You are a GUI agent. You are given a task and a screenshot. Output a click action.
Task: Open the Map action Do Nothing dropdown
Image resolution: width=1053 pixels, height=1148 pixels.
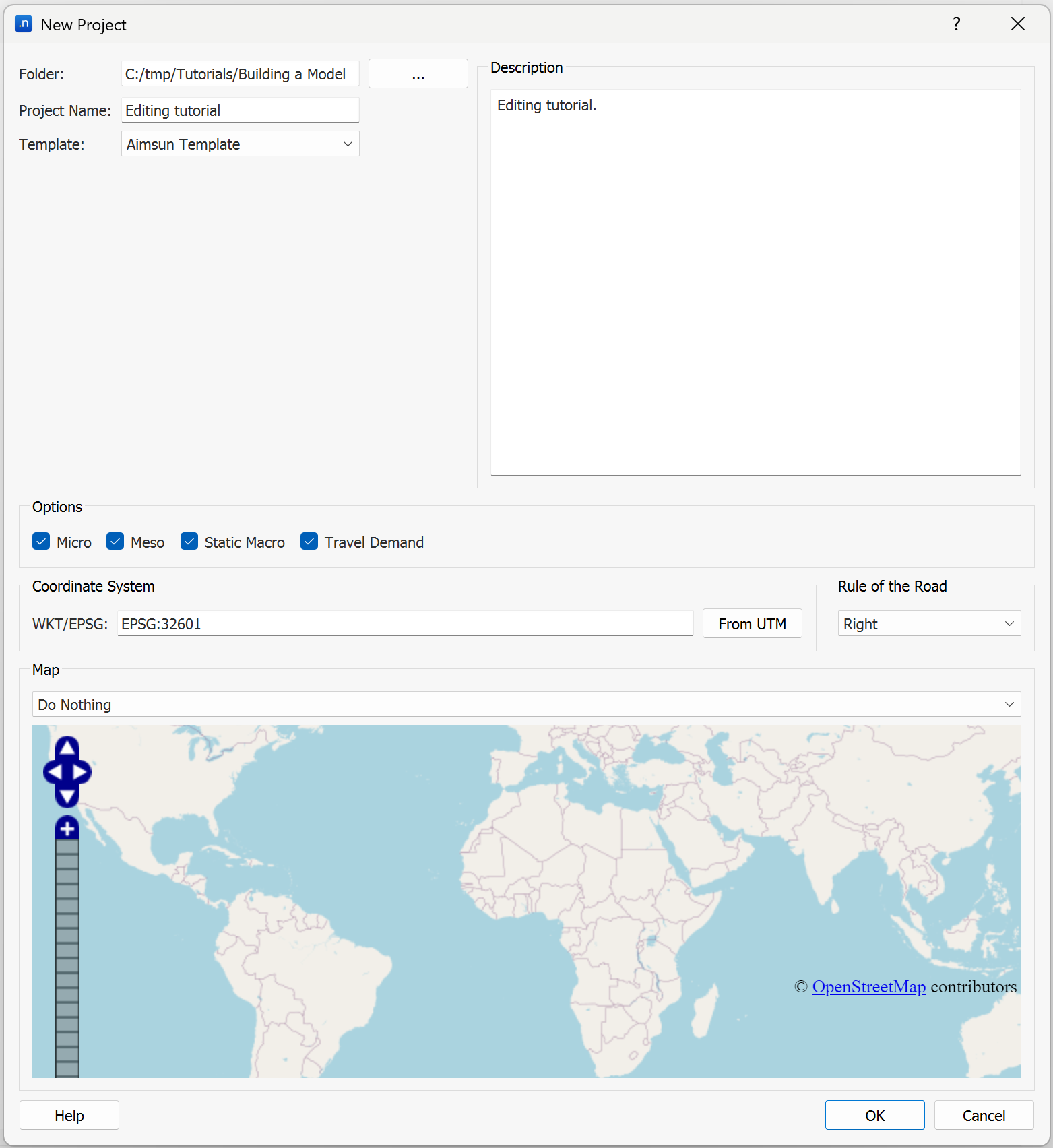click(x=526, y=705)
